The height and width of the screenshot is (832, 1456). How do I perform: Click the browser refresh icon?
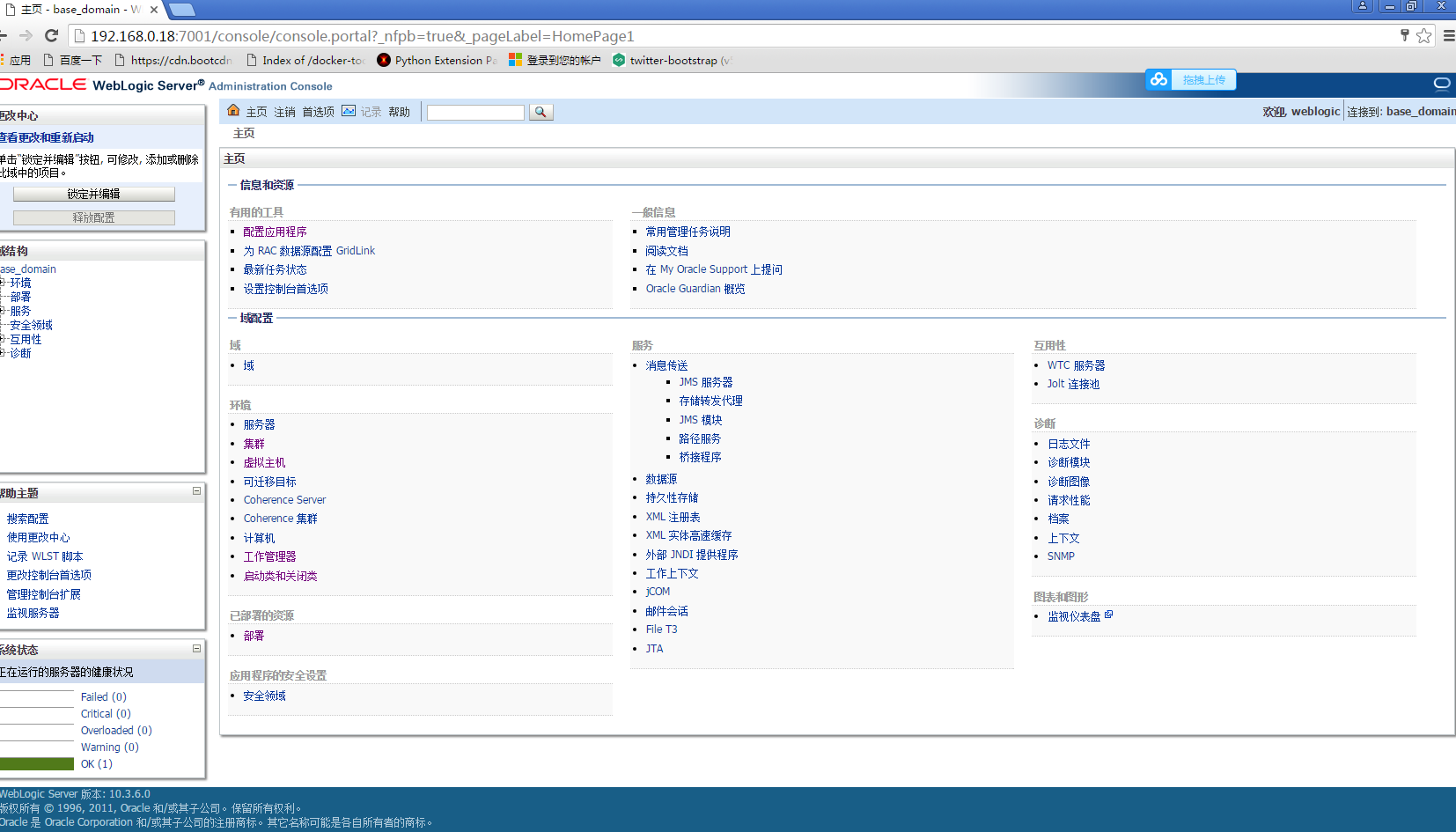coord(51,36)
